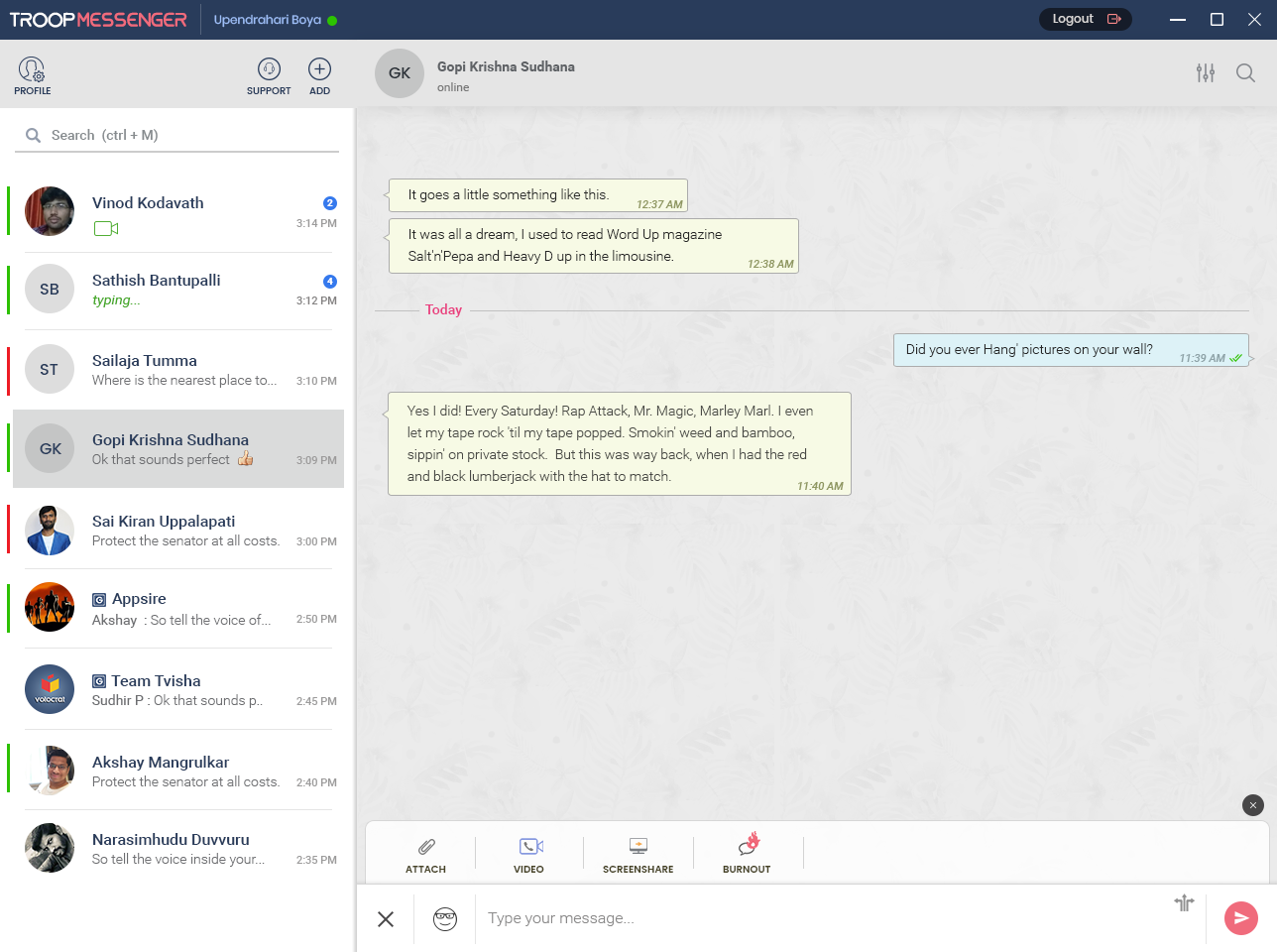Select the Screenshare icon
Image resolution: width=1277 pixels, height=952 pixels.
coord(638,851)
